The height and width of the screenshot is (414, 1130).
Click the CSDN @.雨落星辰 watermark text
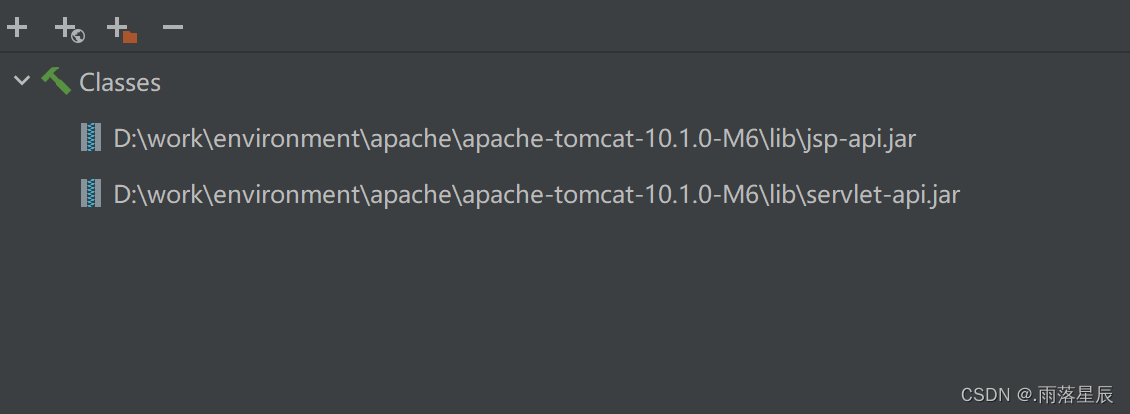click(1038, 394)
